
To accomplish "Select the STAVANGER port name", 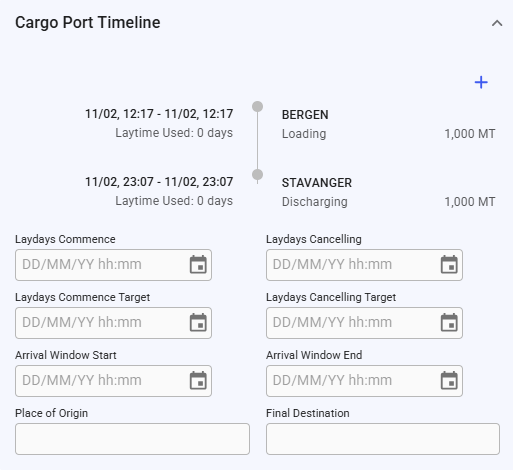I will [x=317, y=183].
